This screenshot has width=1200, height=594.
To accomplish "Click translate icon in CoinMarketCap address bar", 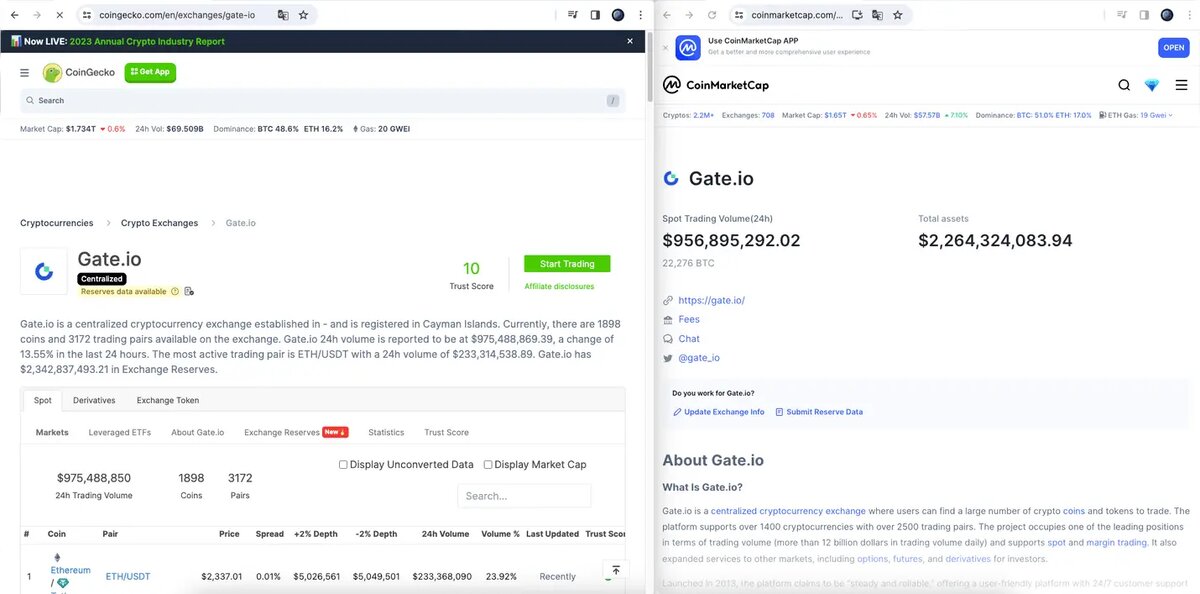I will [x=877, y=15].
